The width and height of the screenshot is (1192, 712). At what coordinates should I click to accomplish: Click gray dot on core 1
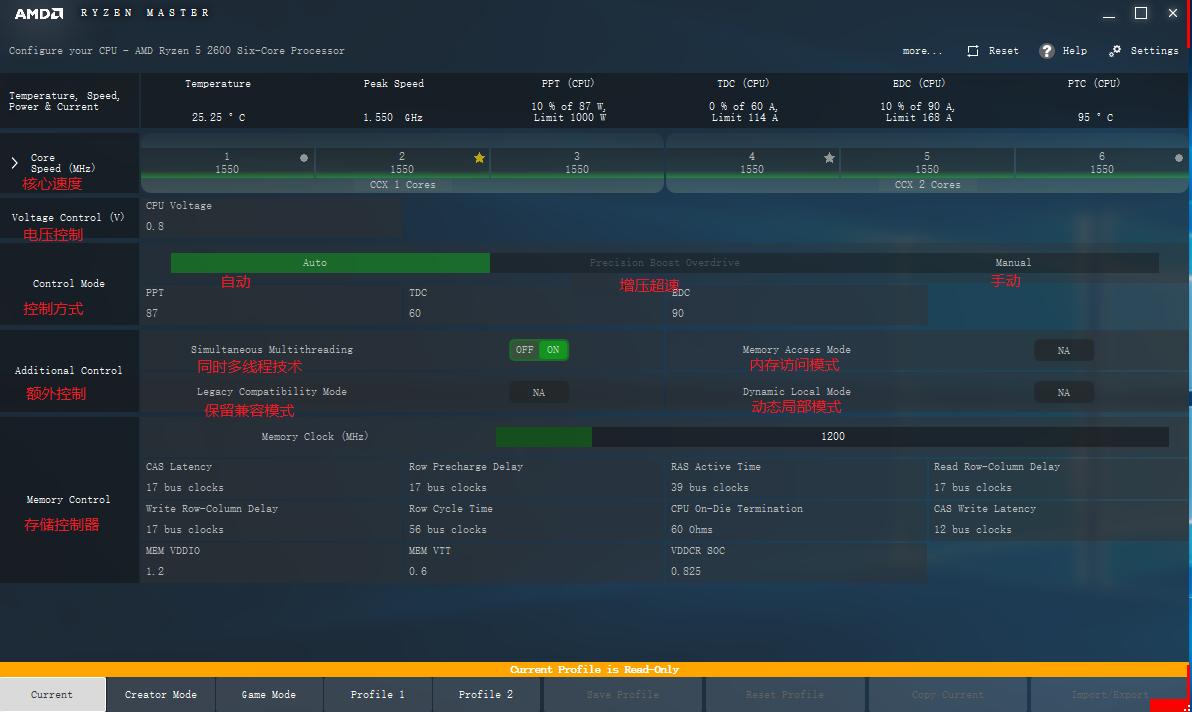(304, 158)
